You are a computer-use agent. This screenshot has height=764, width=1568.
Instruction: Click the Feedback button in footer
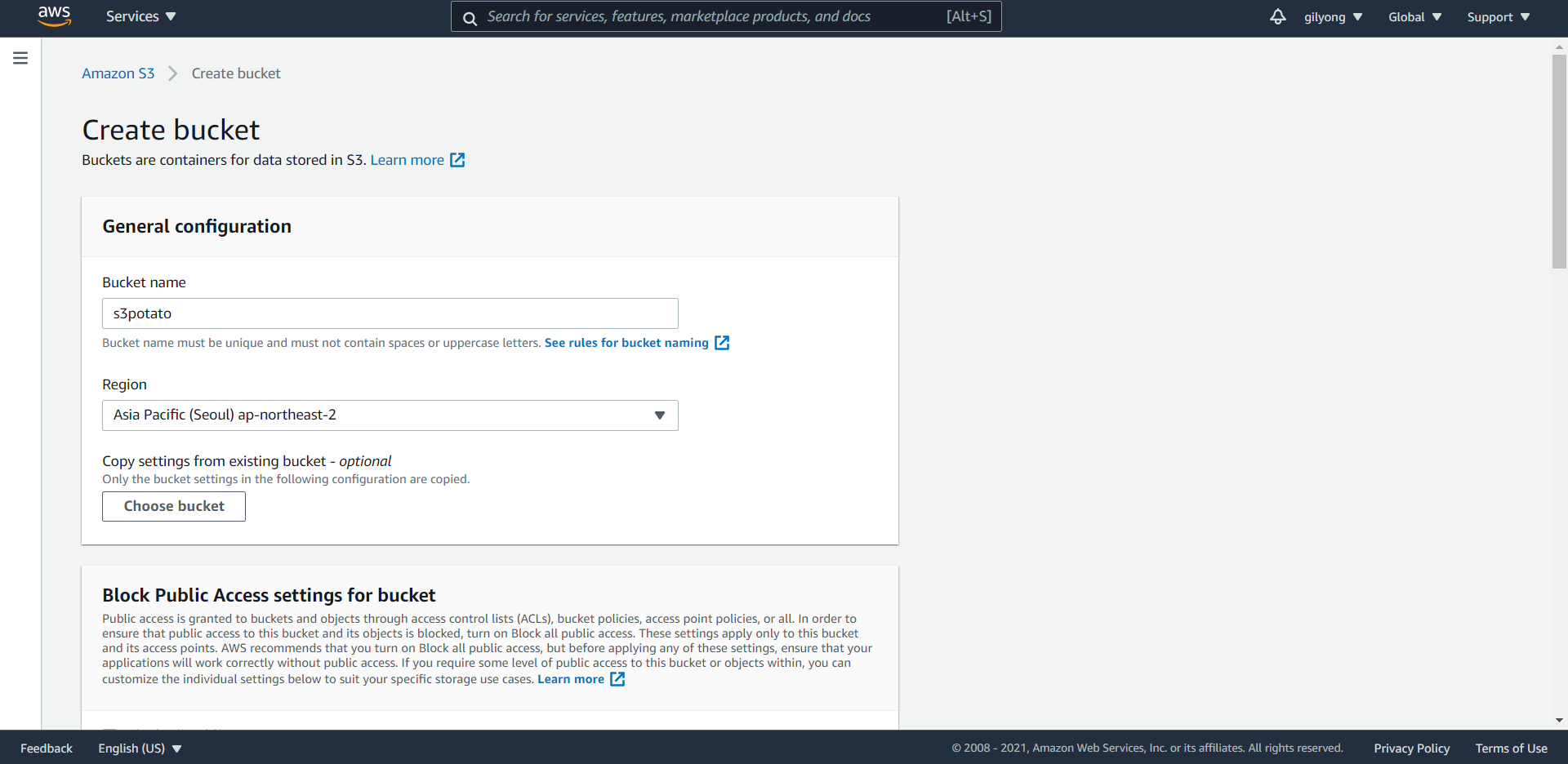point(47,748)
